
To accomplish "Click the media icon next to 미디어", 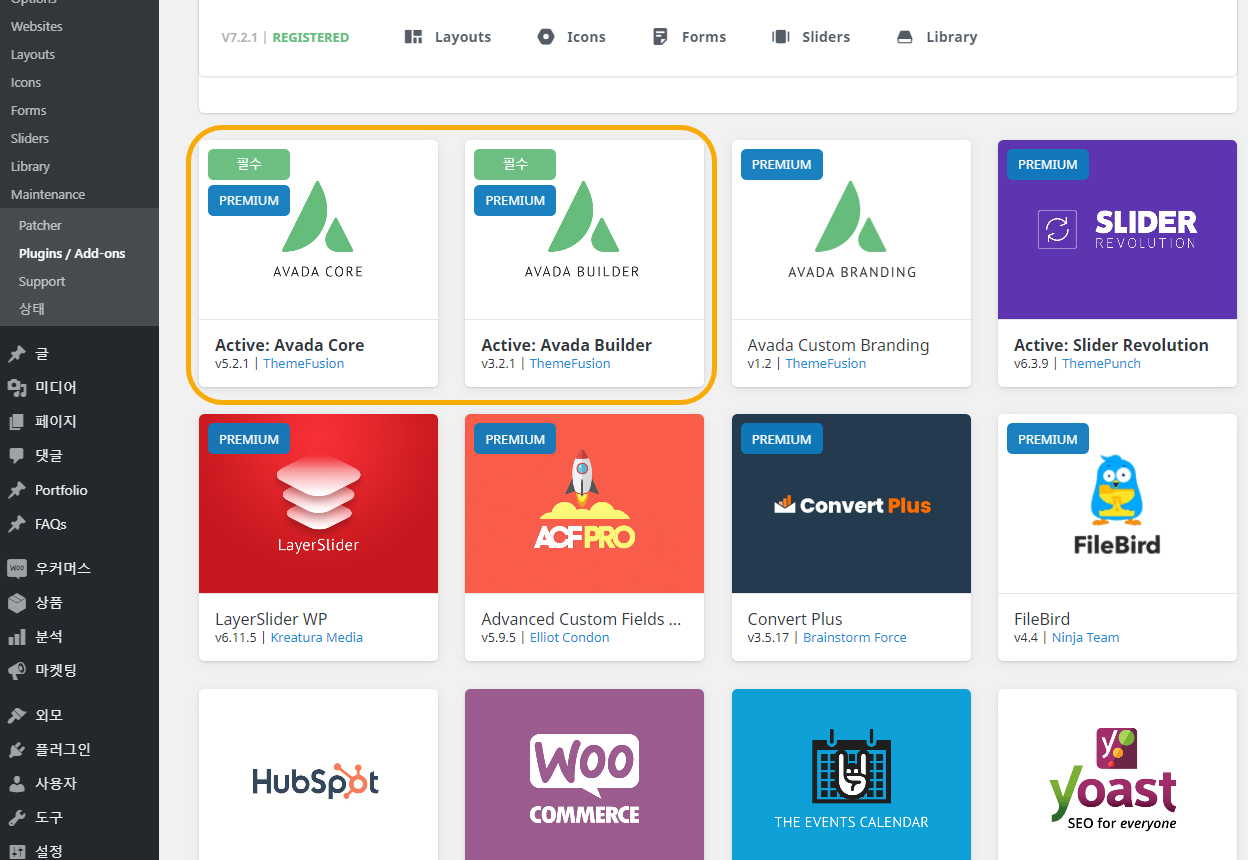I will tap(17, 388).
